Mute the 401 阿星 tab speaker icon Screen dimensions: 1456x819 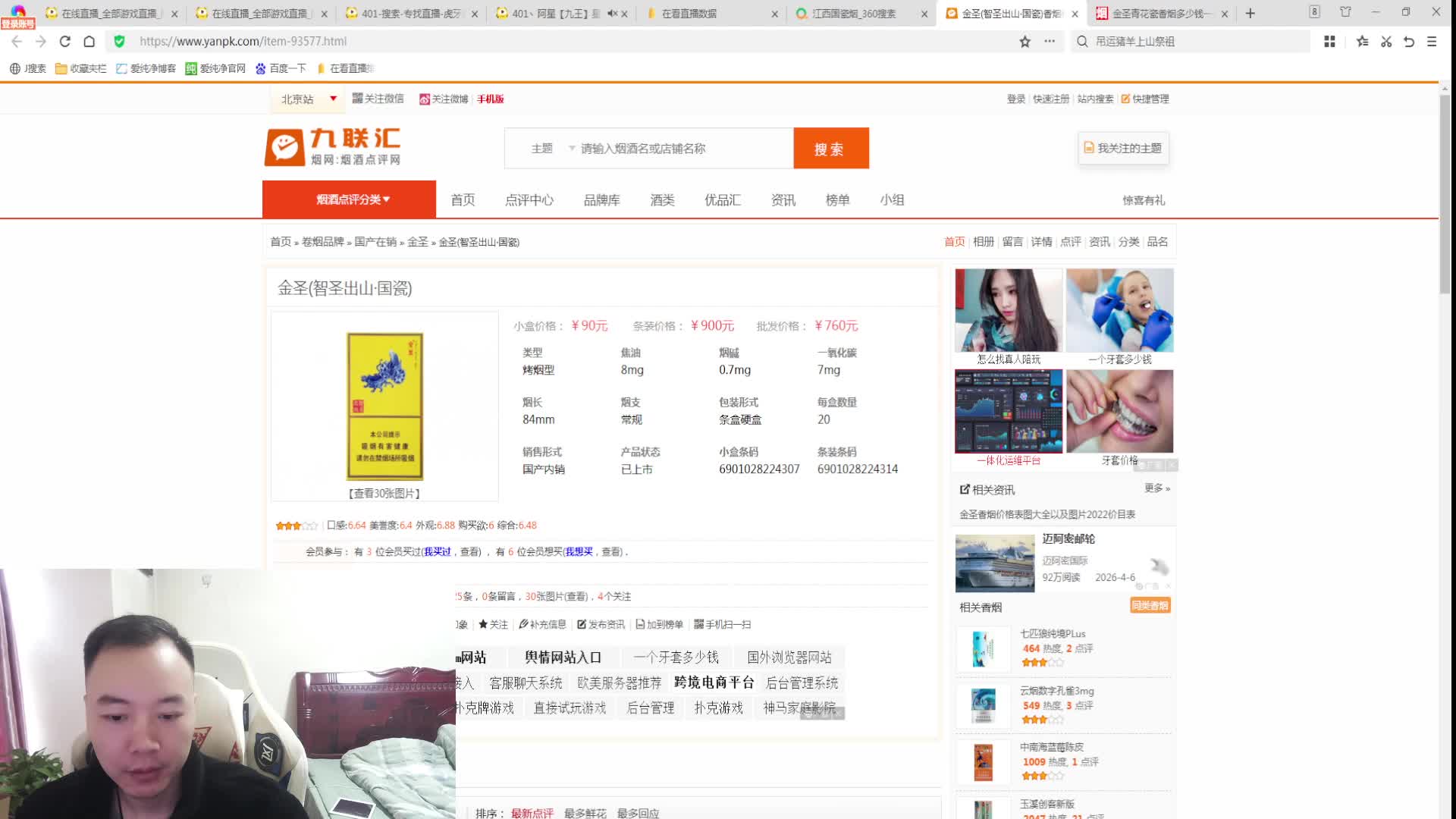612,14
